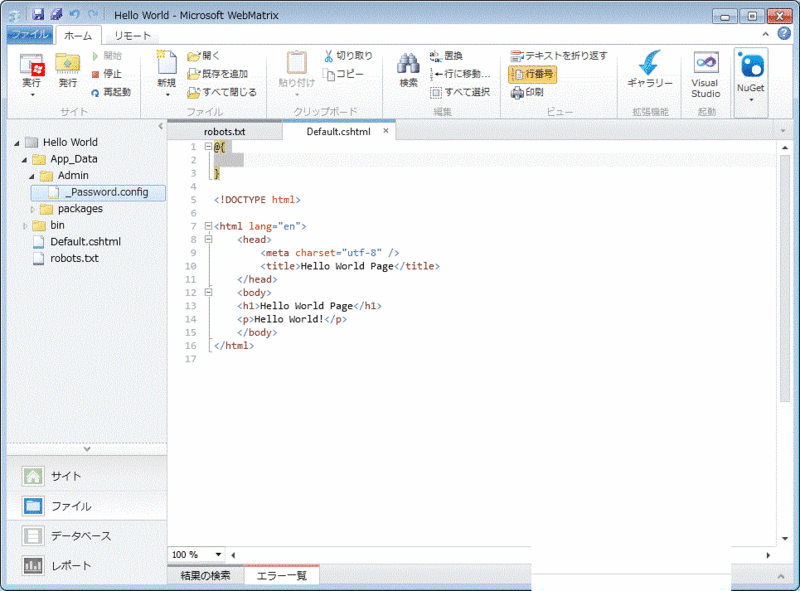Screen dimensions: 800x591
Task: Collapse the App_Data folder
Action: [26, 158]
